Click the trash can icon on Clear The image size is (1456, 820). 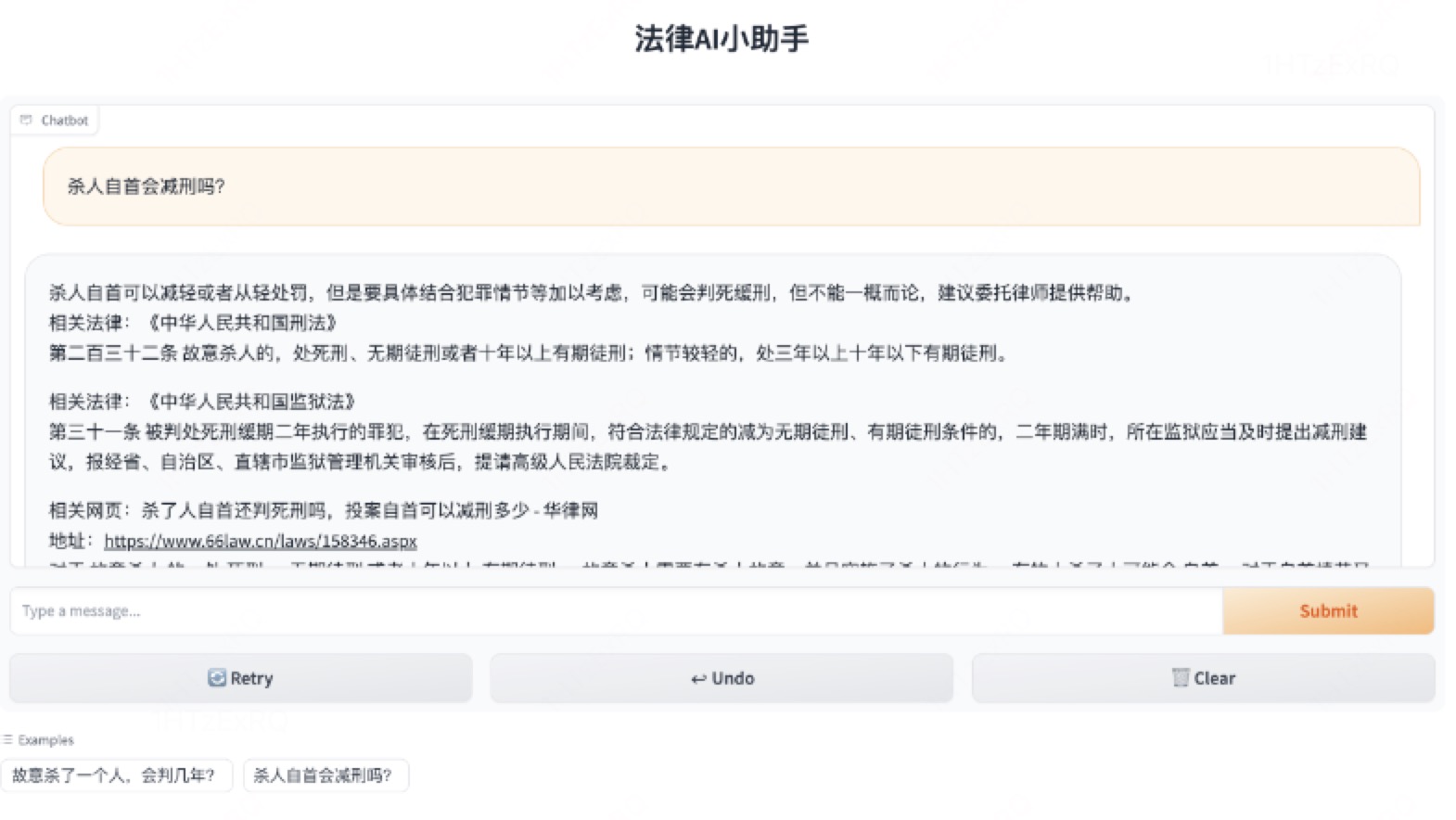1180,677
